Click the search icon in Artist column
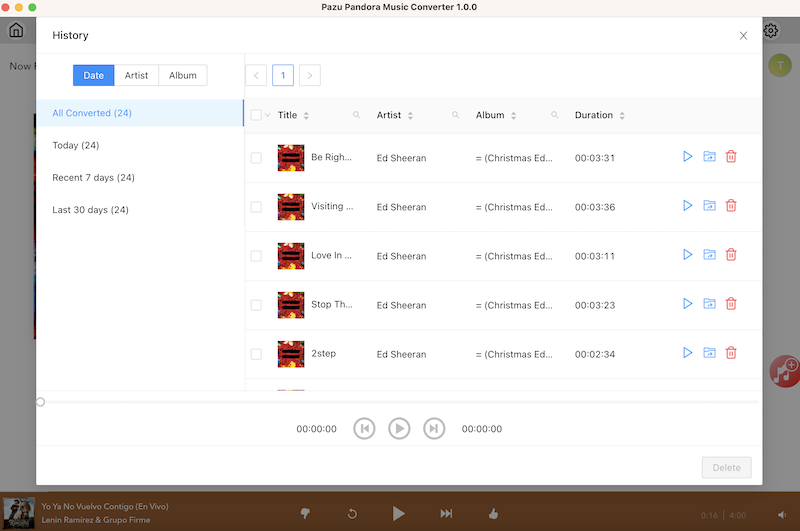 (x=455, y=116)
